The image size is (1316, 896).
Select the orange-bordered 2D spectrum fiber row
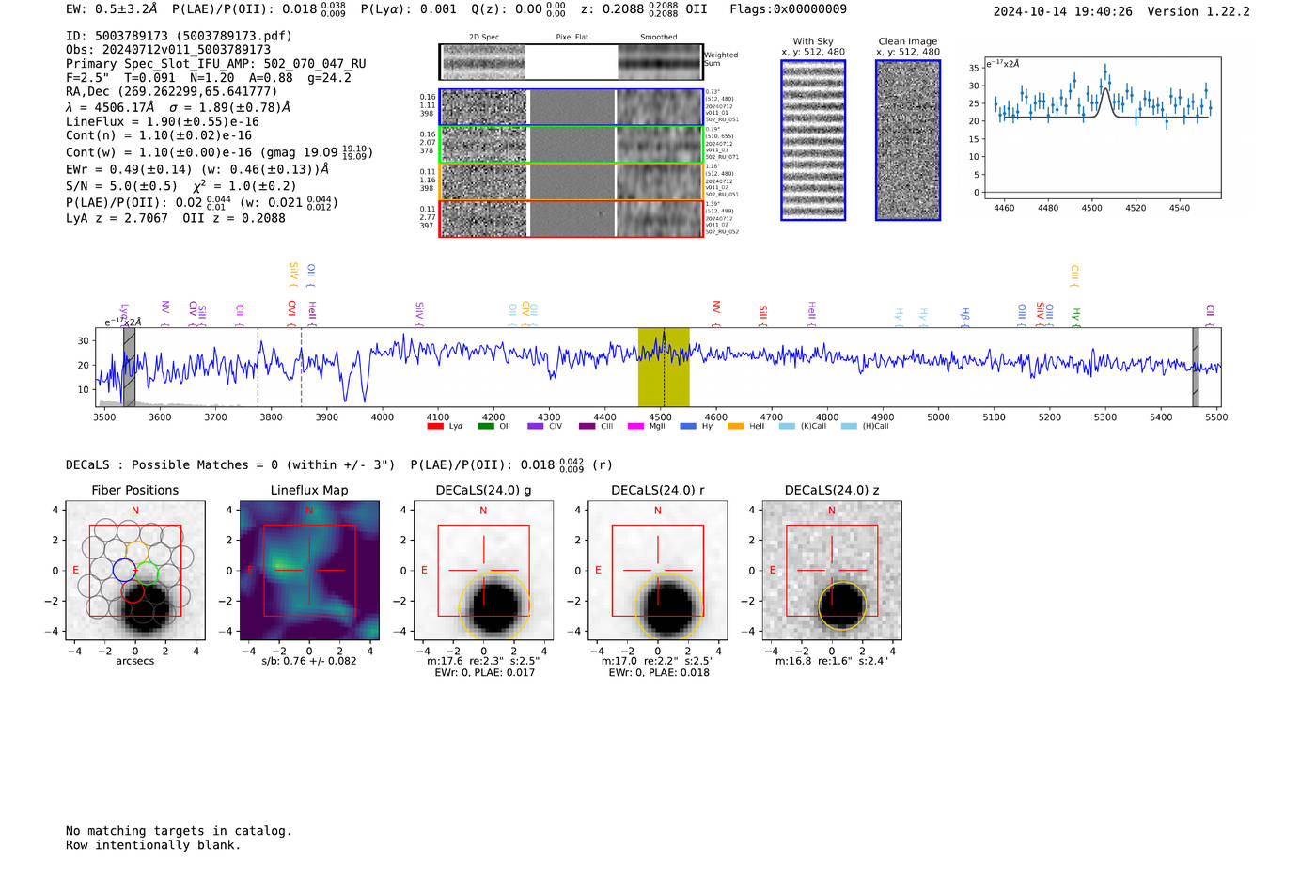pos(571,181)
